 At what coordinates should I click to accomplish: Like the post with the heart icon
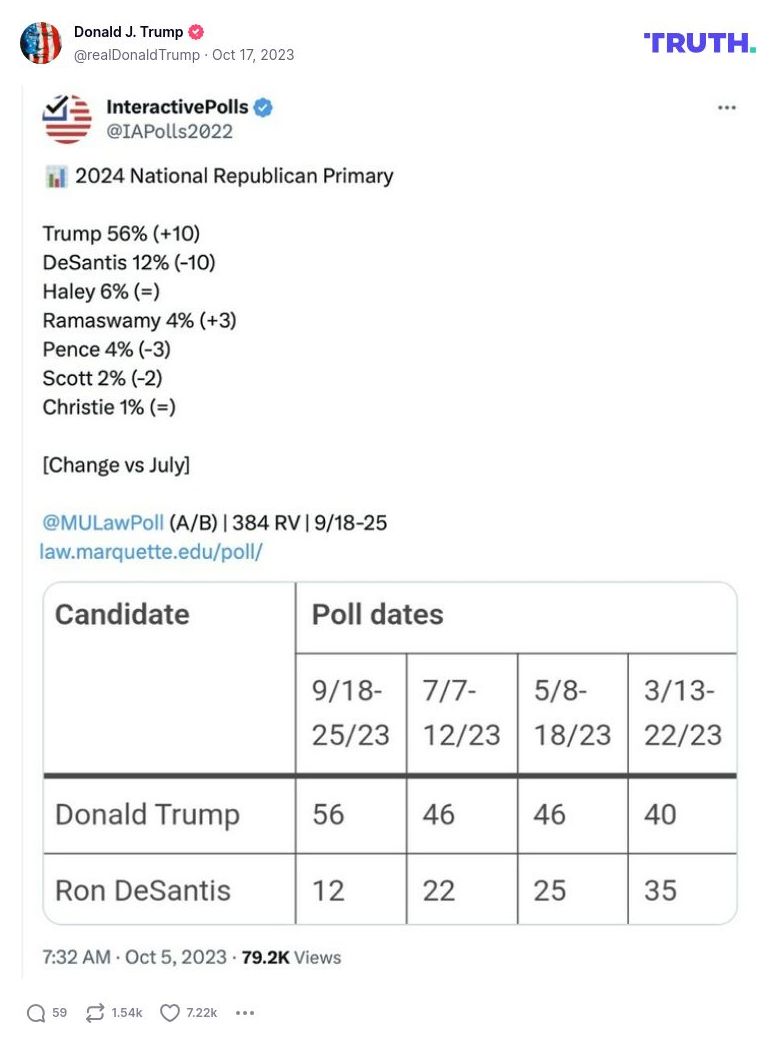(x=168, y=1013)
